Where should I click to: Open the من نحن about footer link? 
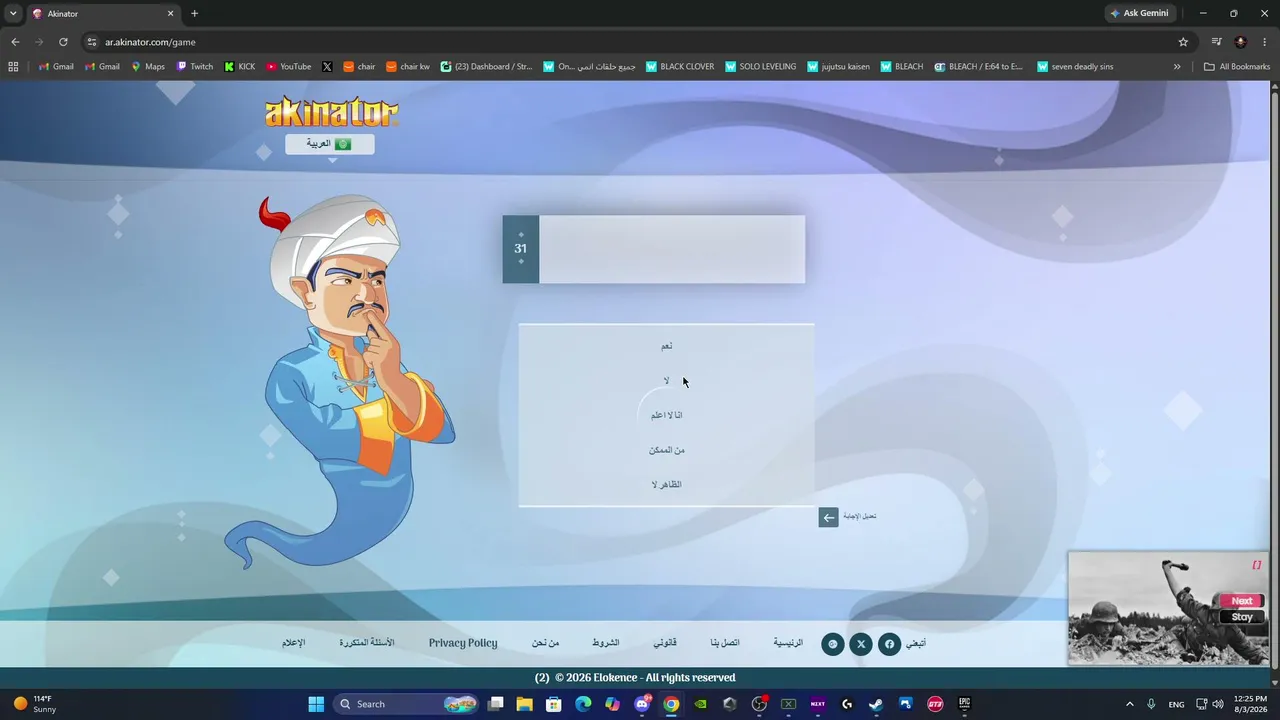545,643
